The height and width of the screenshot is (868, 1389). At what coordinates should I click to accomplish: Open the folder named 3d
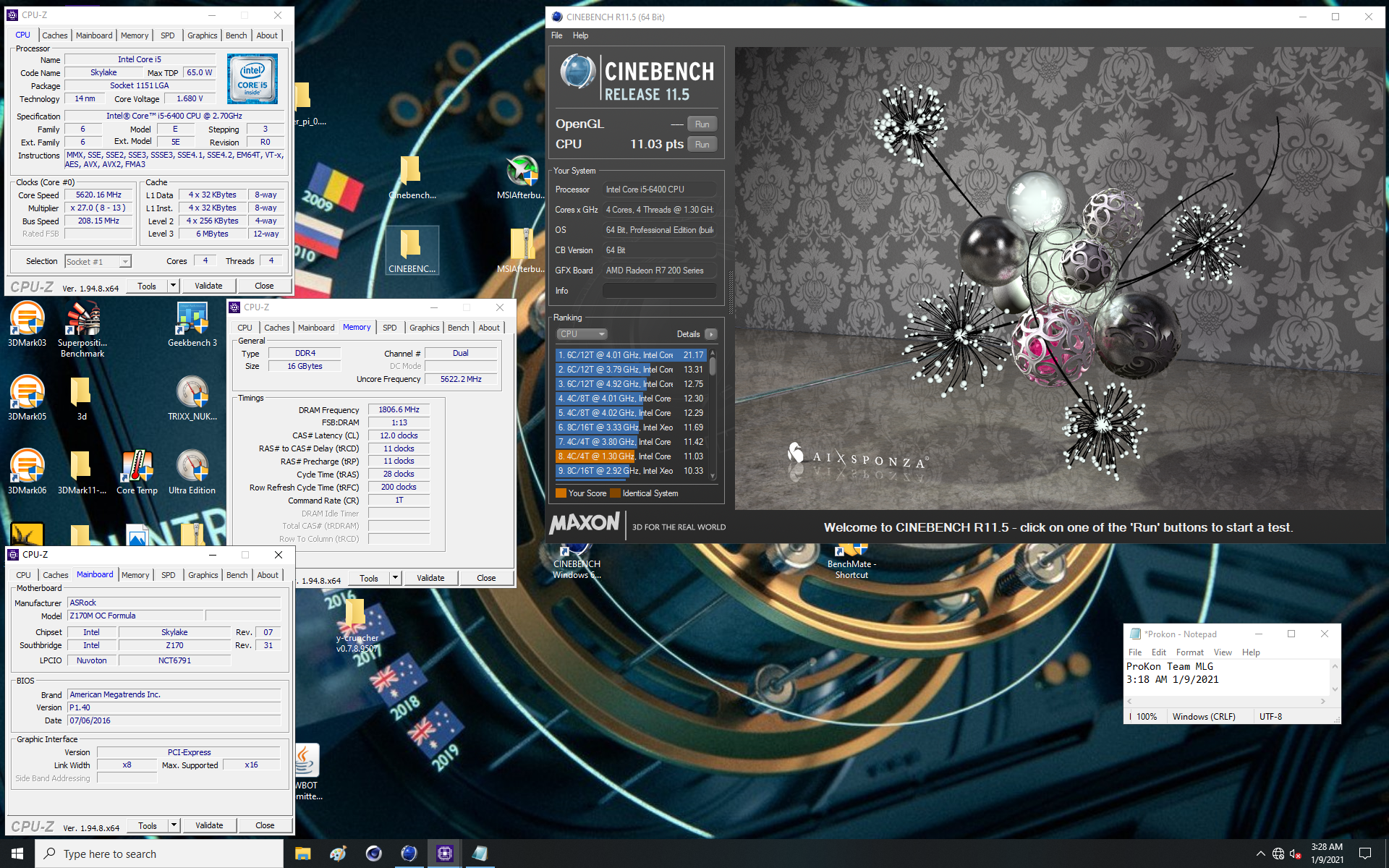[81, 398]
